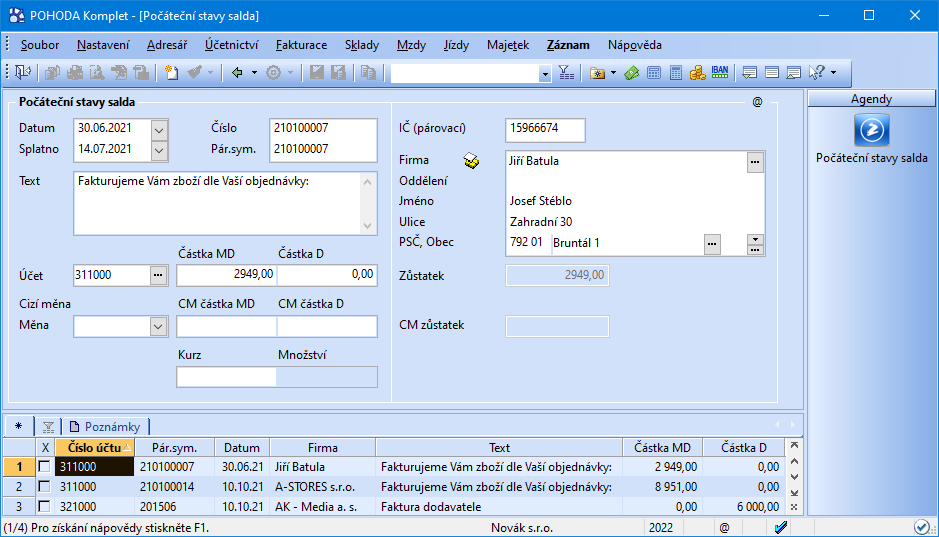The height and width of the screenshot is (537, 939).
Task: Click the address book icon beside Firma
Action: click(471, 160)
